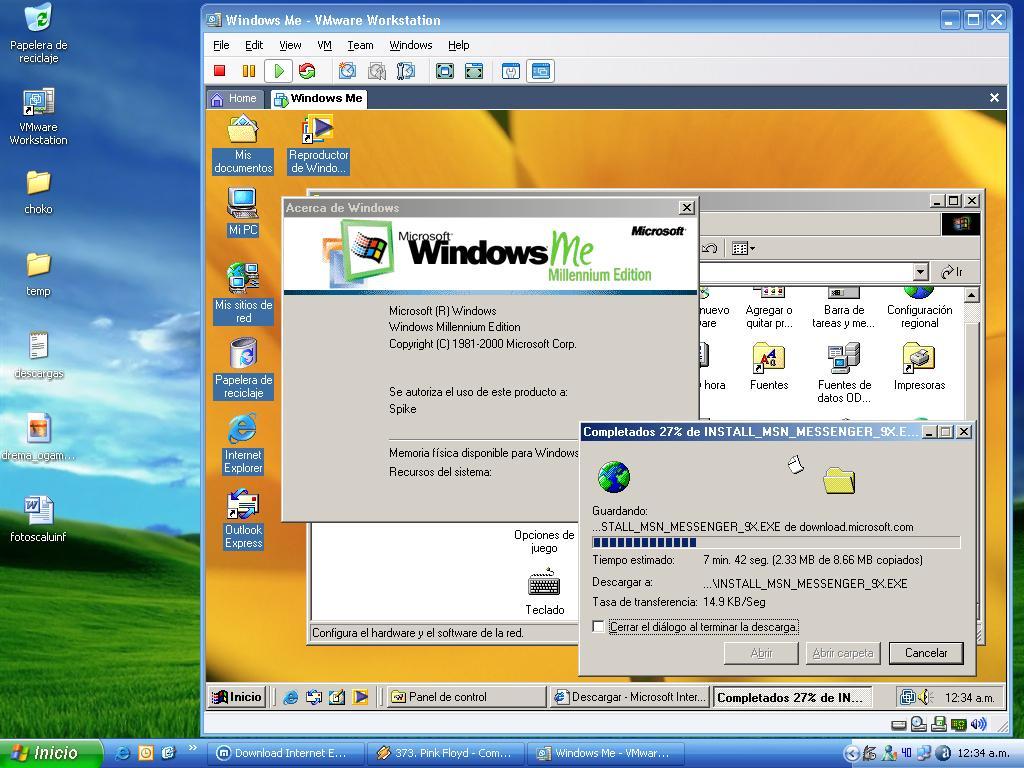1024x768 pixels.
Task: Click the Ir go button in Panel de control
Action: (x=951, y=272)
